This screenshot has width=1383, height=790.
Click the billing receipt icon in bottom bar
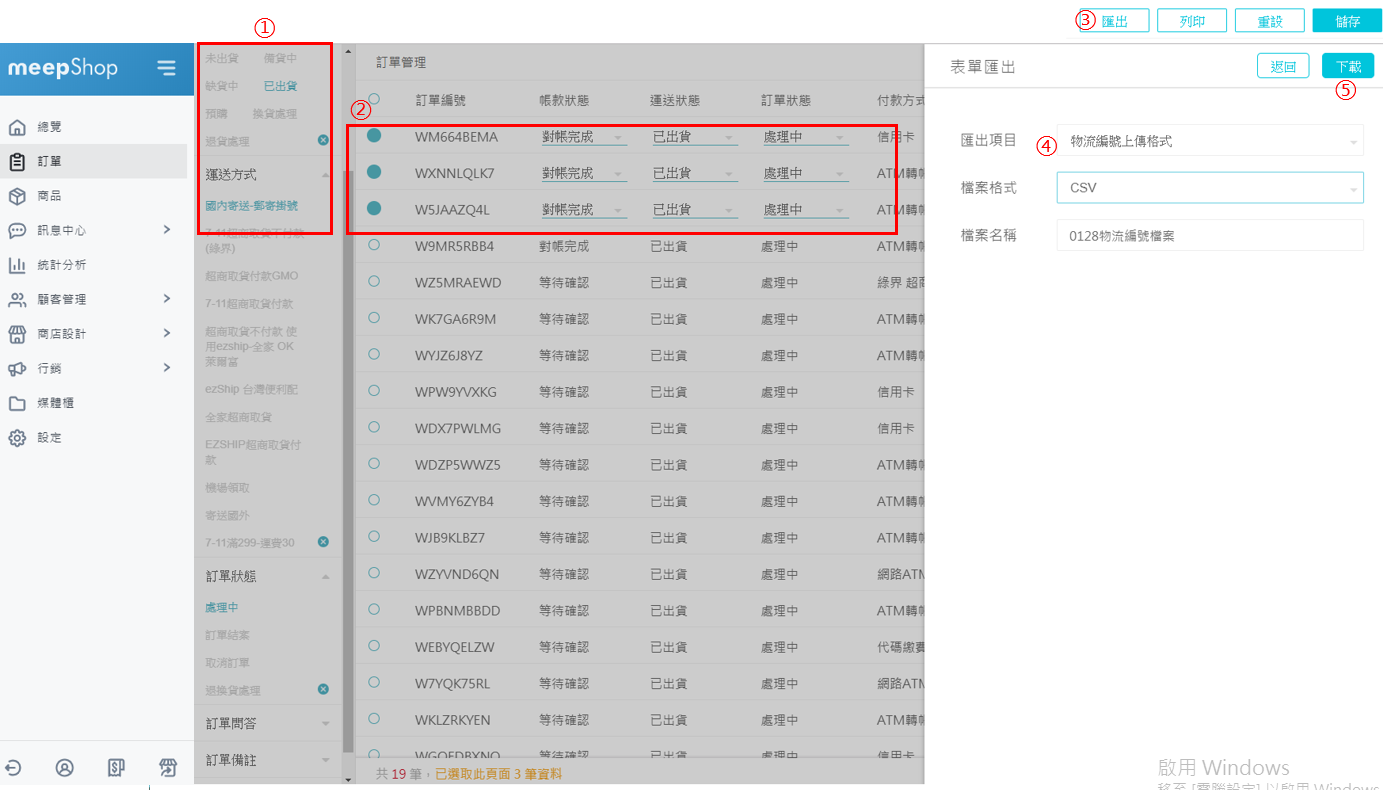click(116, 767)
